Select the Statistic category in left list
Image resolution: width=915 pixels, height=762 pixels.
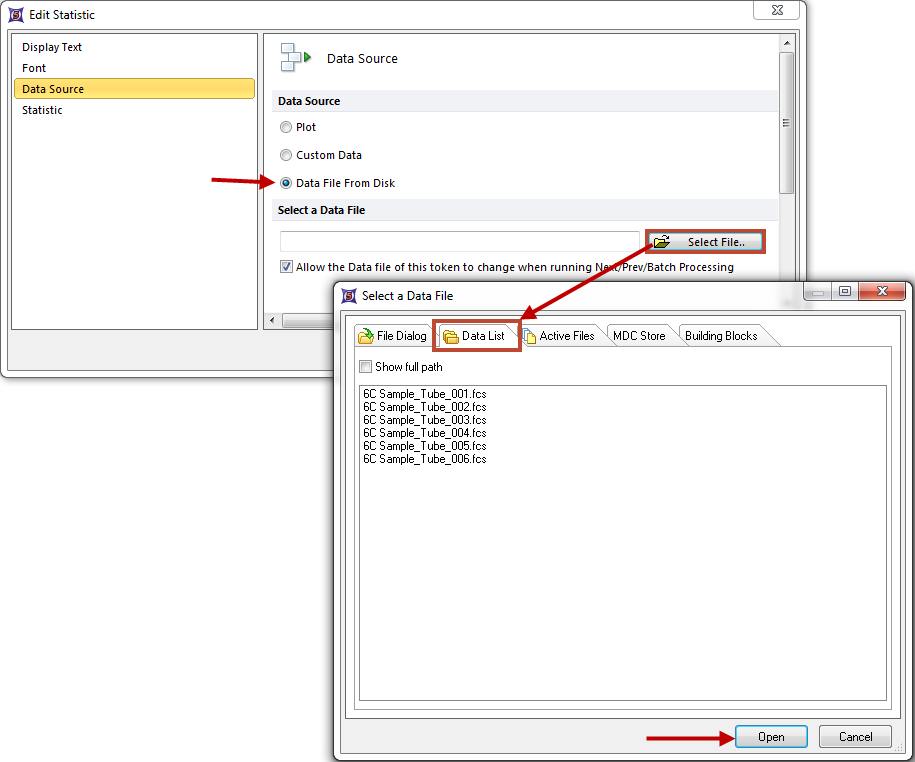[x=42, y=110]
